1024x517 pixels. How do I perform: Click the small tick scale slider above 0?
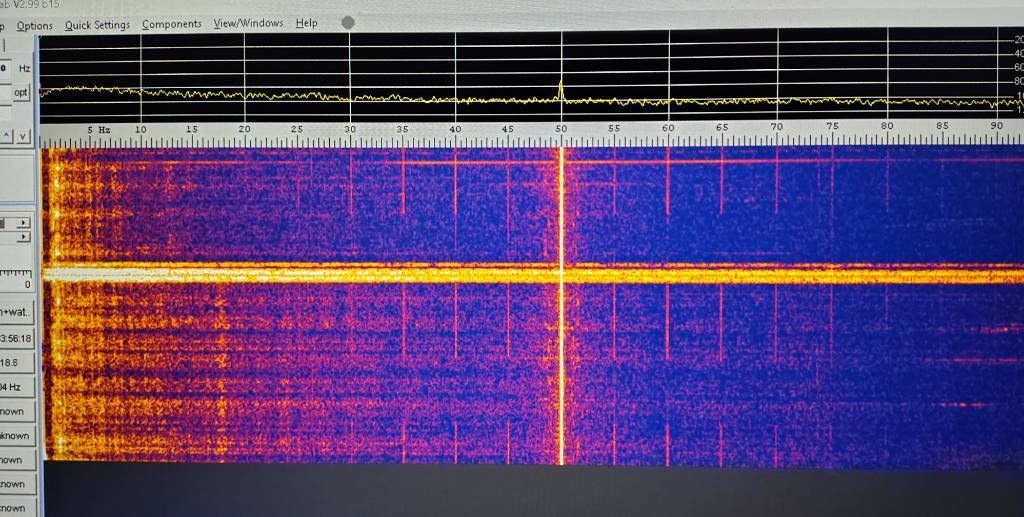click(17, 272)
